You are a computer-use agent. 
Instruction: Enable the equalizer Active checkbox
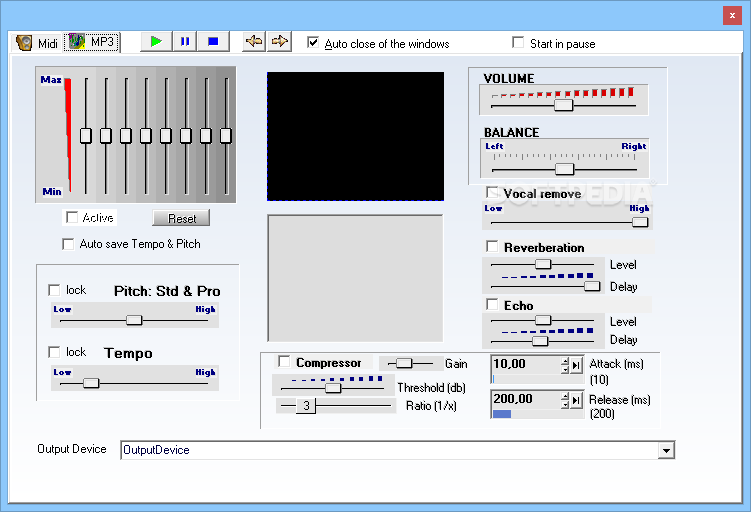click(72, 217)
